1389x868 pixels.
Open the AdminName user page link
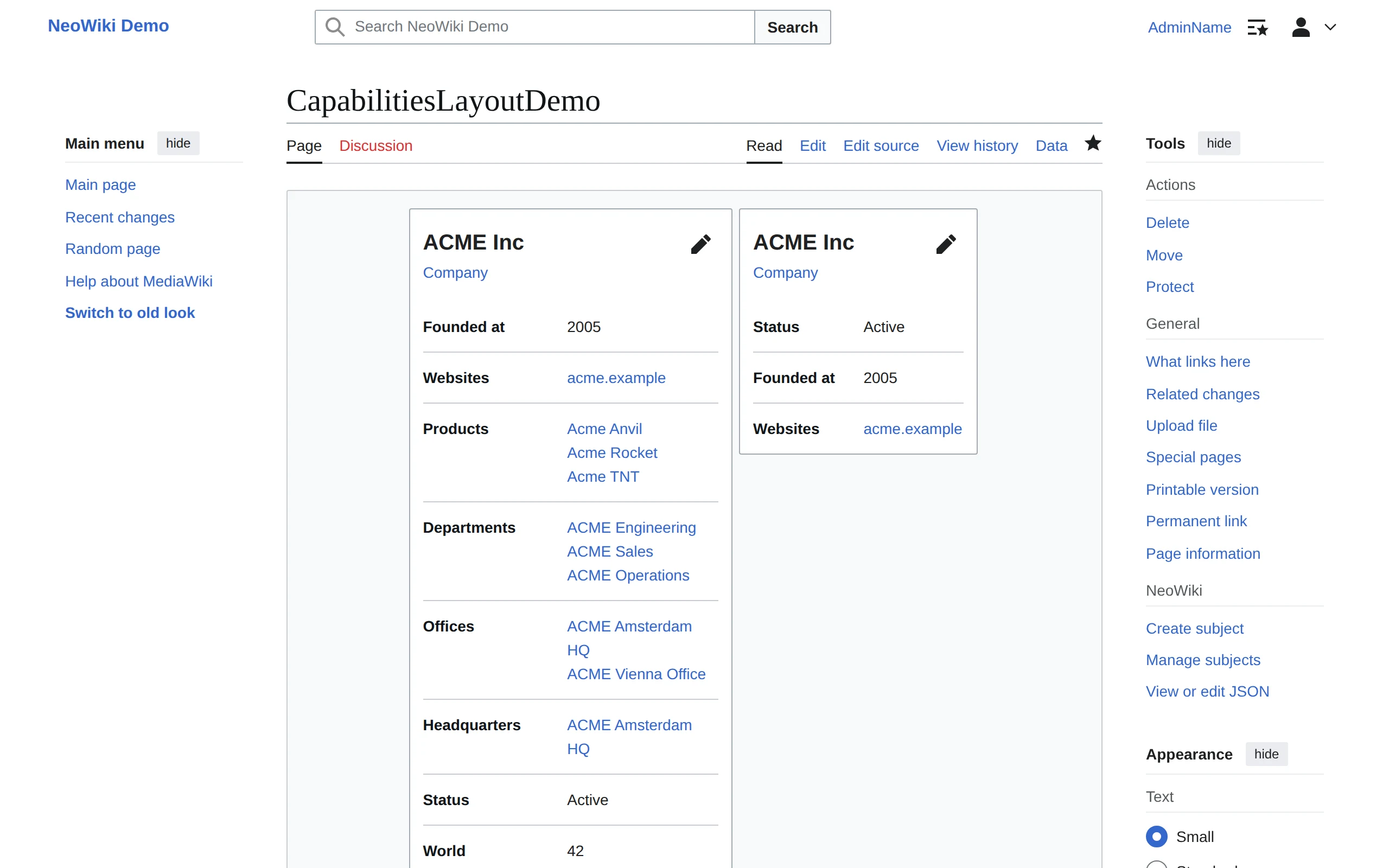pos(1189,27)
